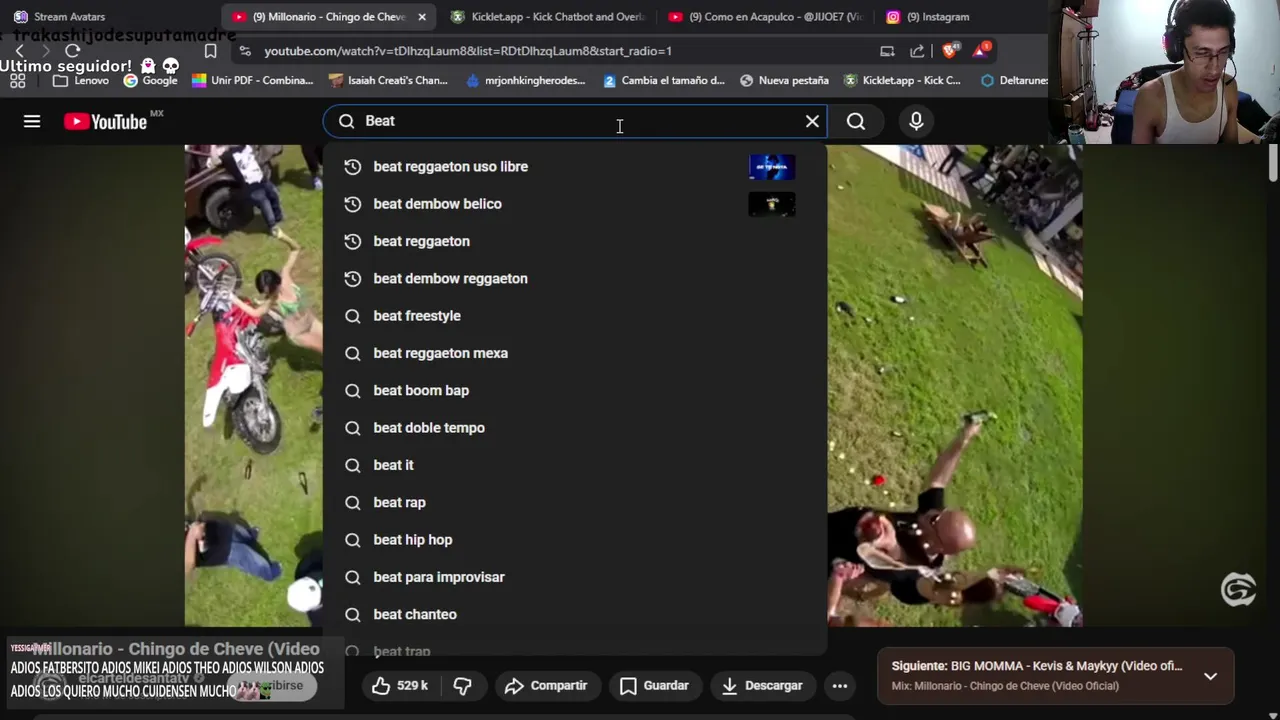Share this page icon in address bar
This screenshot has height=720, width=1280.
click(917, 51)
